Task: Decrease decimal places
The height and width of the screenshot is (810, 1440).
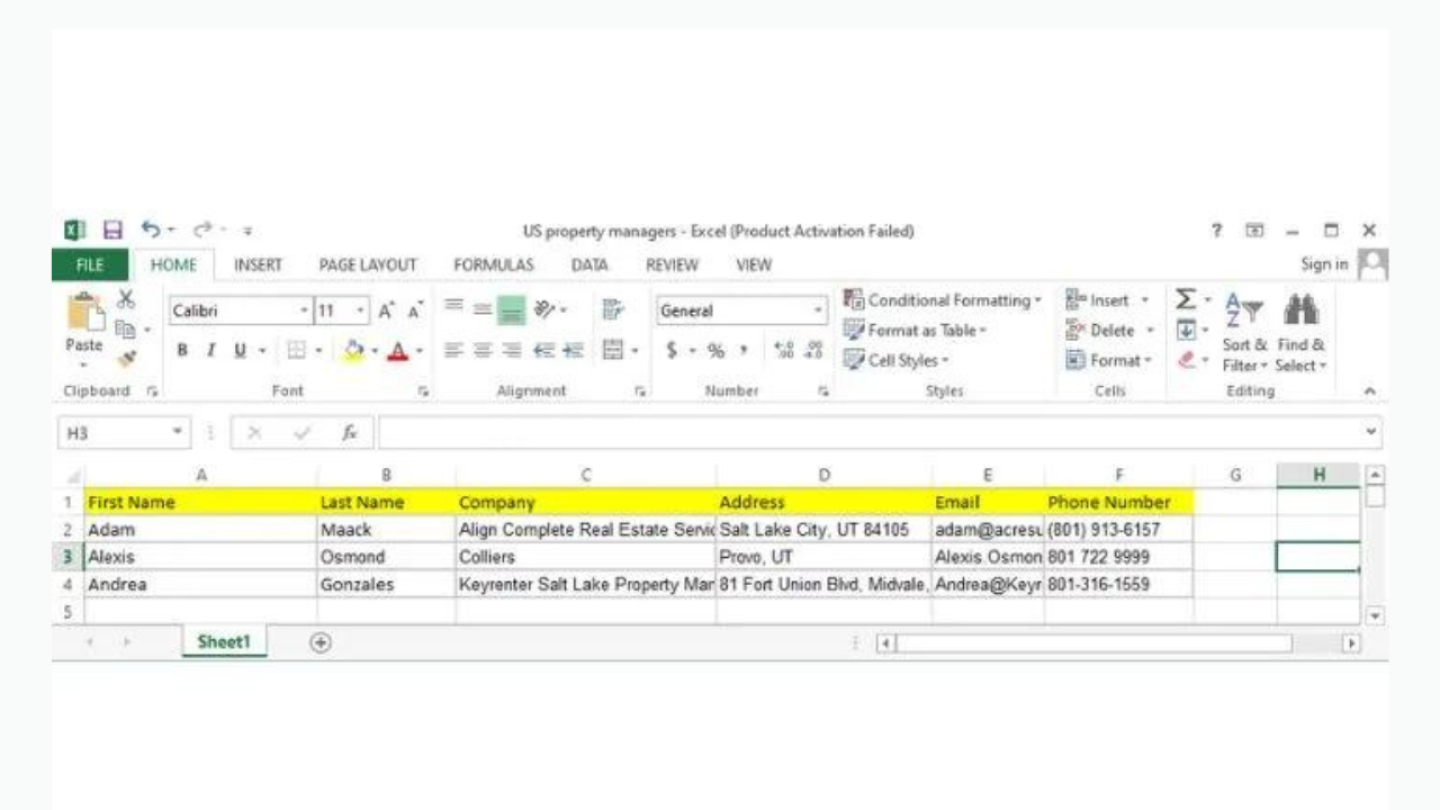Action: click(813, 351)
